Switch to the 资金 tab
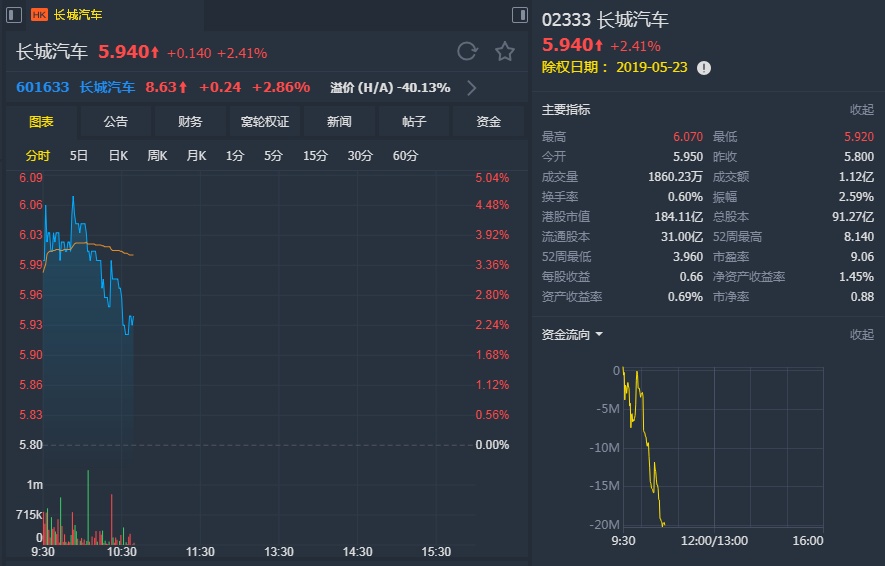The height and width of the screenshot is (566, 885). click(488, 122)
